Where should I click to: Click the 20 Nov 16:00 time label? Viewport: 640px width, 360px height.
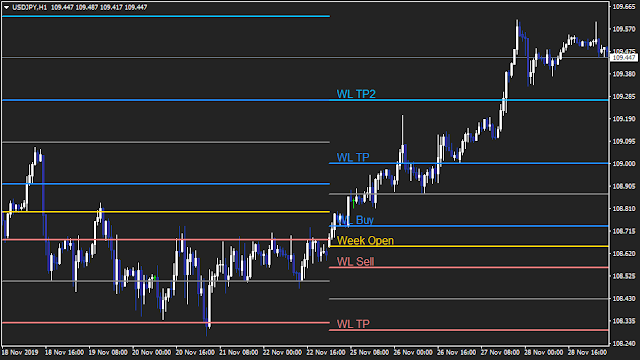tap(195, 352)
